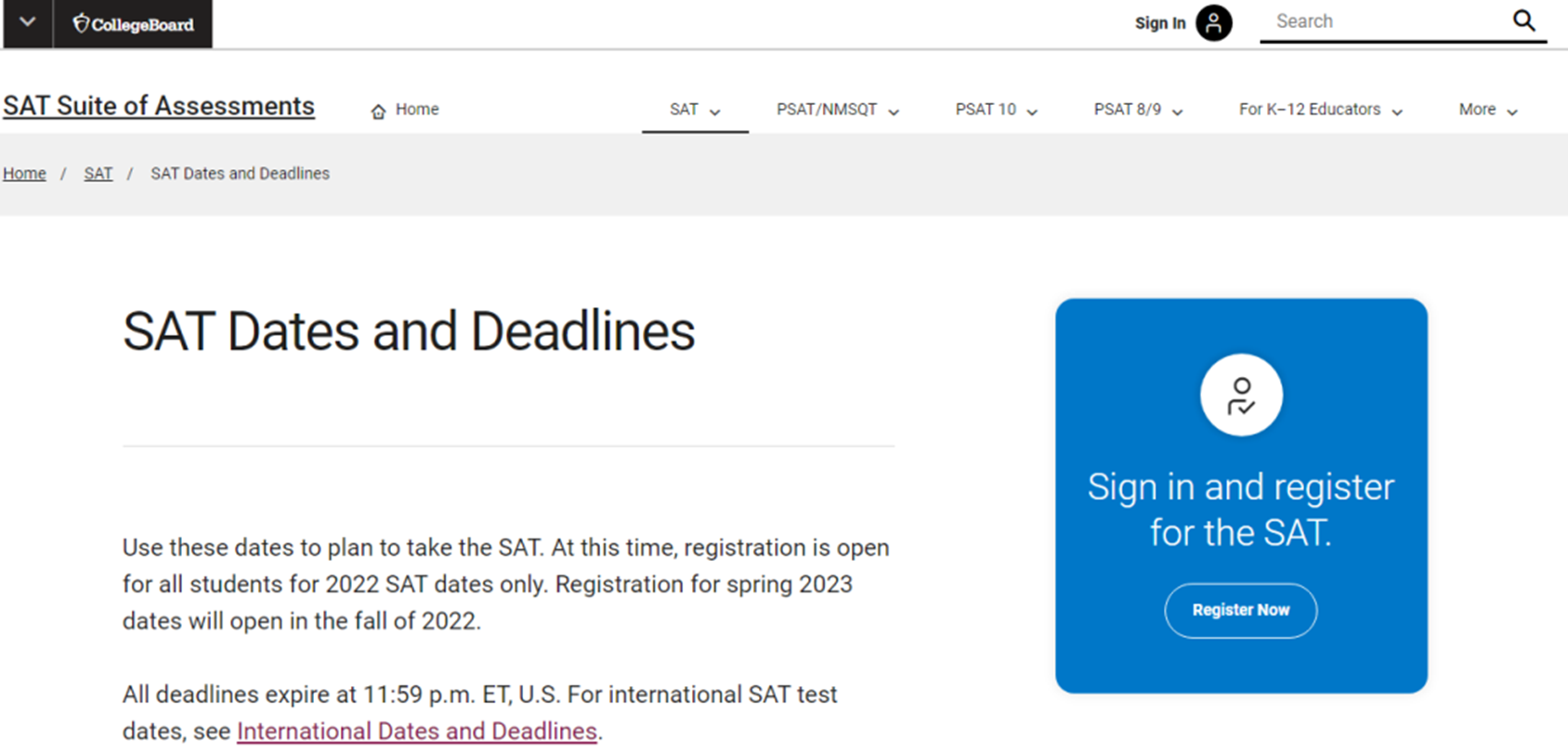Click the Sign In text link

[1160, 23]
